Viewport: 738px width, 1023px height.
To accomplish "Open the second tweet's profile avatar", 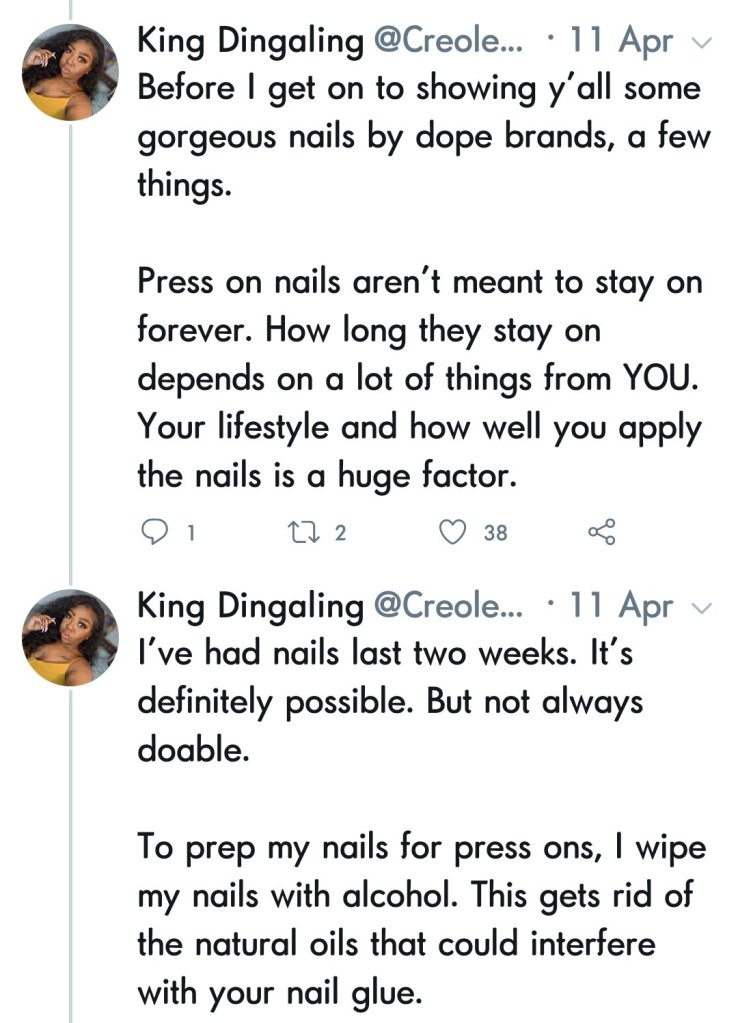I will [x=71, y=638].
